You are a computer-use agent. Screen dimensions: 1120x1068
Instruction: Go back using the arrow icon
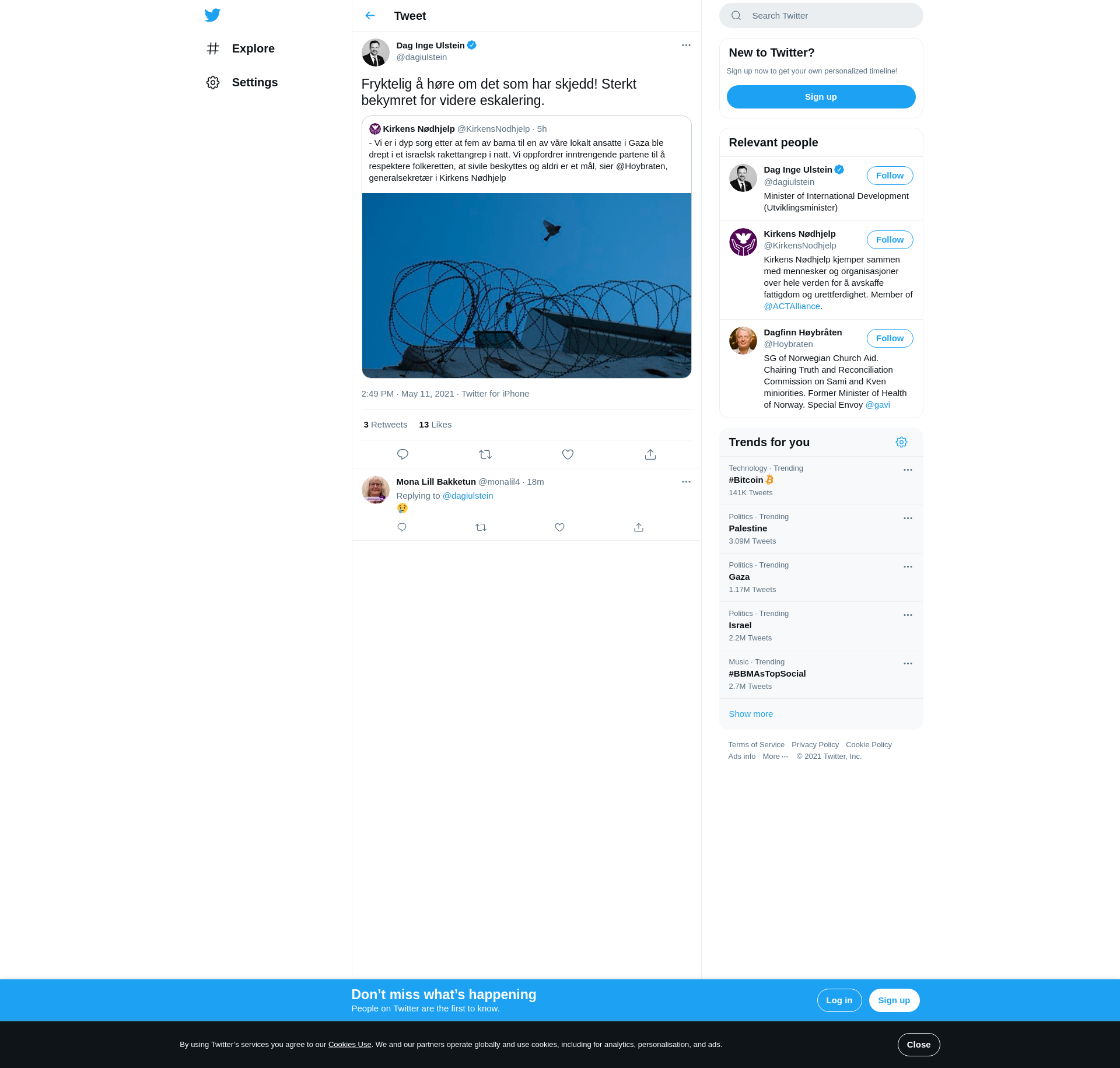tap(370, 16)
